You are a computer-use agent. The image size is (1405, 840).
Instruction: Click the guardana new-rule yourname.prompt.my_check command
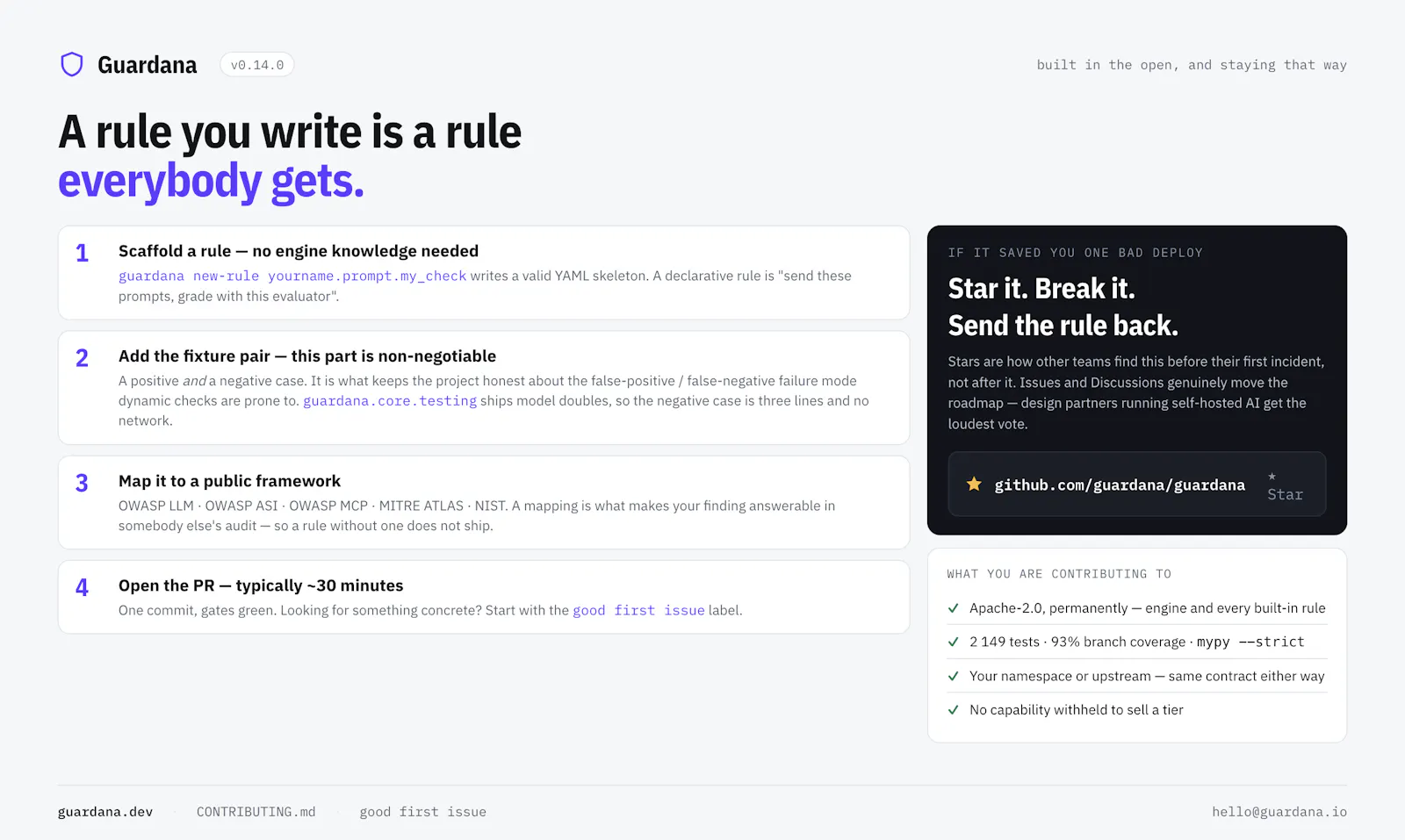(x=292, y=276)
